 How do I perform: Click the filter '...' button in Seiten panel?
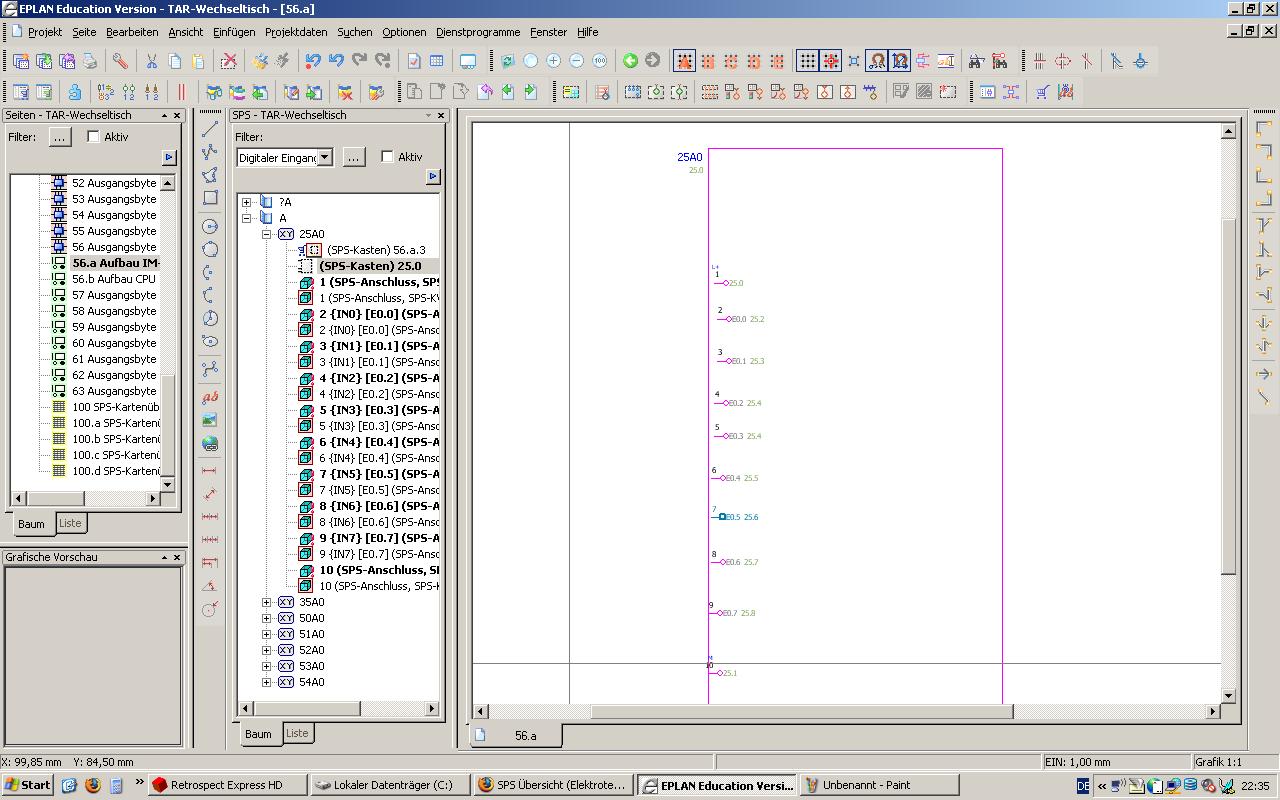click(60, 137)
